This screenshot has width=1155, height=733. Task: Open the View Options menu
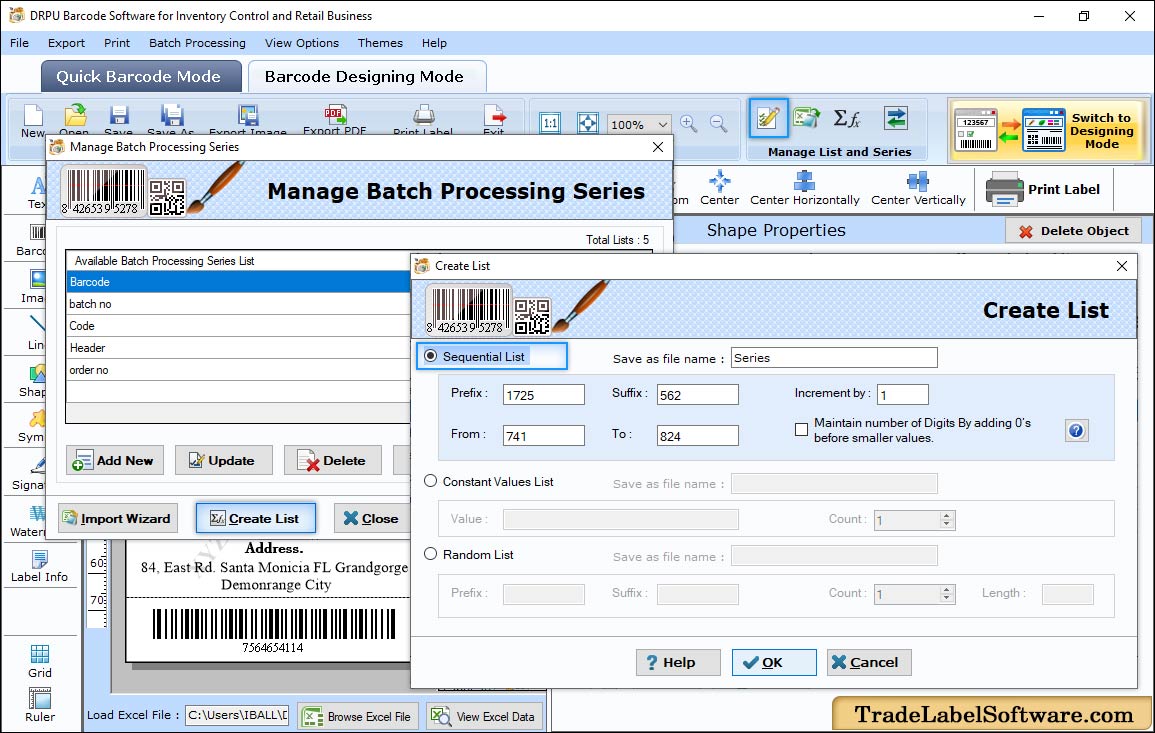coord(302,43)
